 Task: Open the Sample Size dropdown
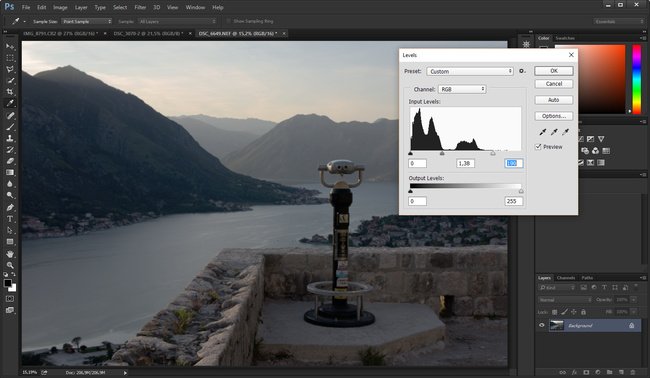click(x=87, y=21)
